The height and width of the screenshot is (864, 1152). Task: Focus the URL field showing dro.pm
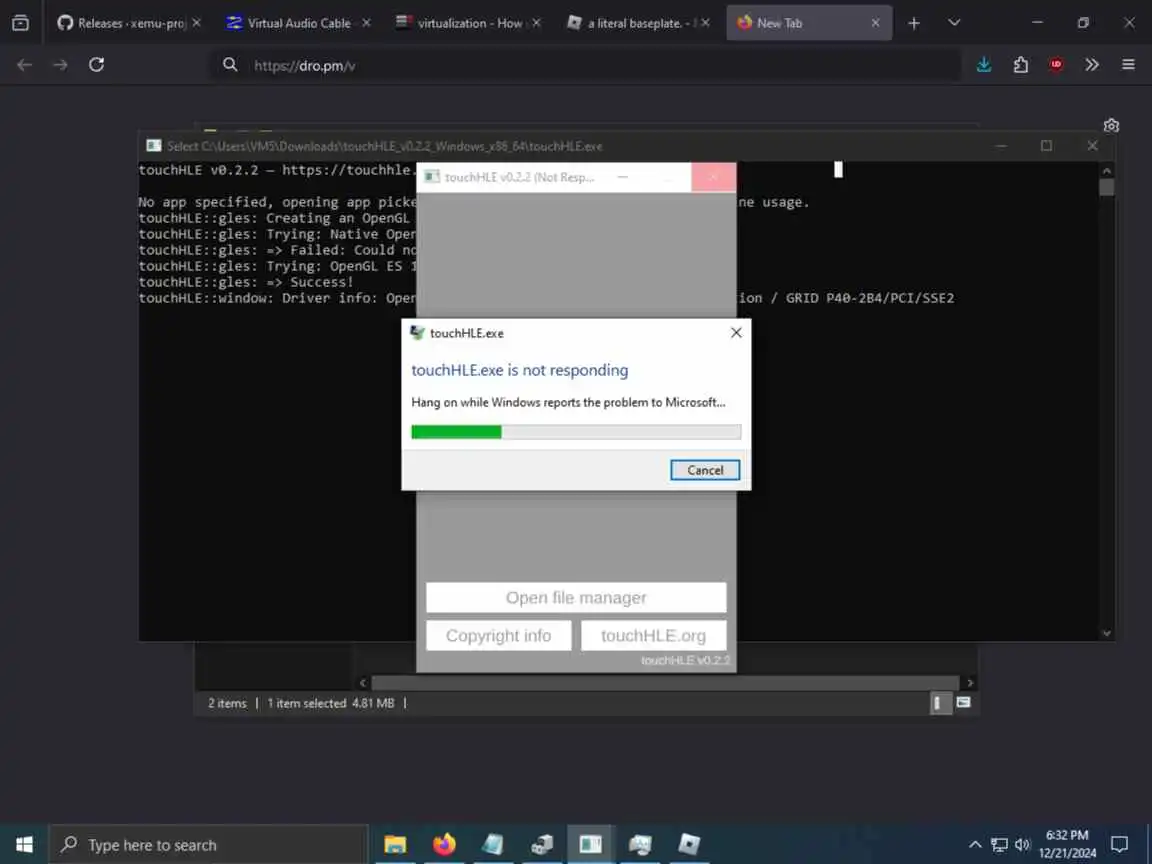click(588, 65)
